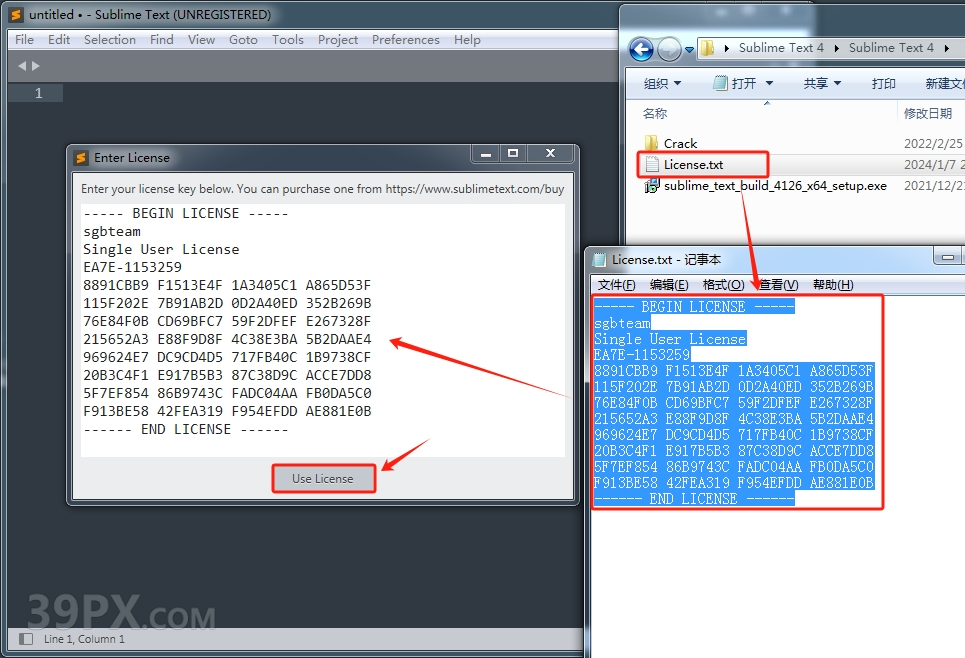Click the previous tab arrow in Sublime Text
This screenshot has height=658, width=965.
[22, 66]
